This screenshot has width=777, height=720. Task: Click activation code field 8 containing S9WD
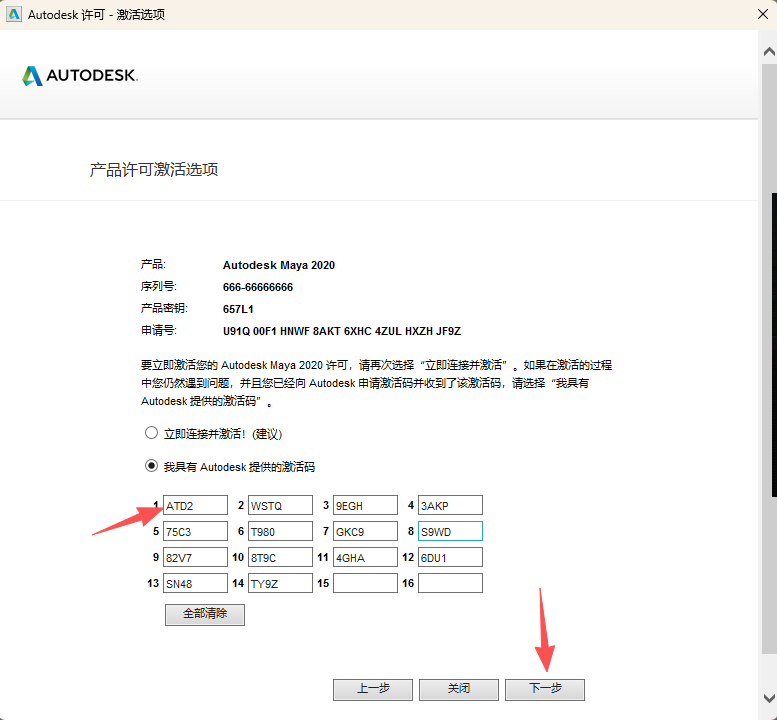[x=450, y=531]
